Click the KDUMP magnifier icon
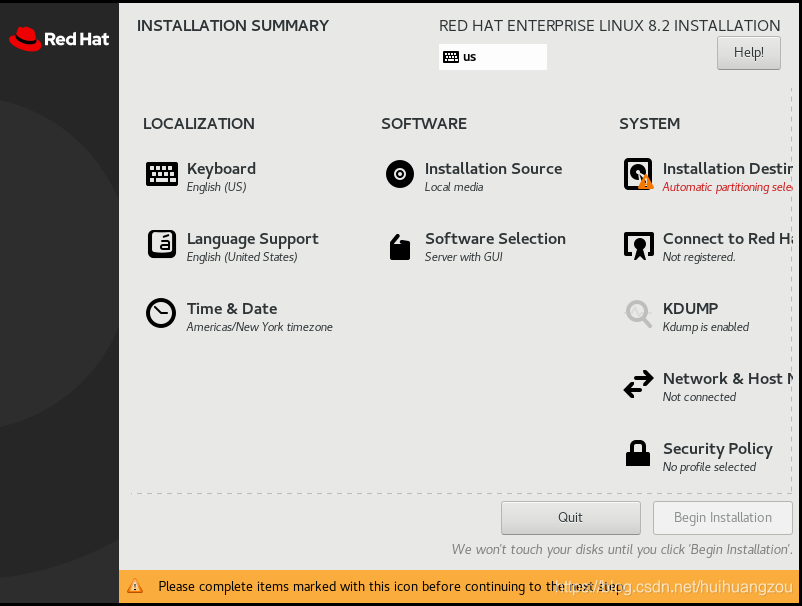Viewport: 802px width, 606px height. tap(638, 313)
